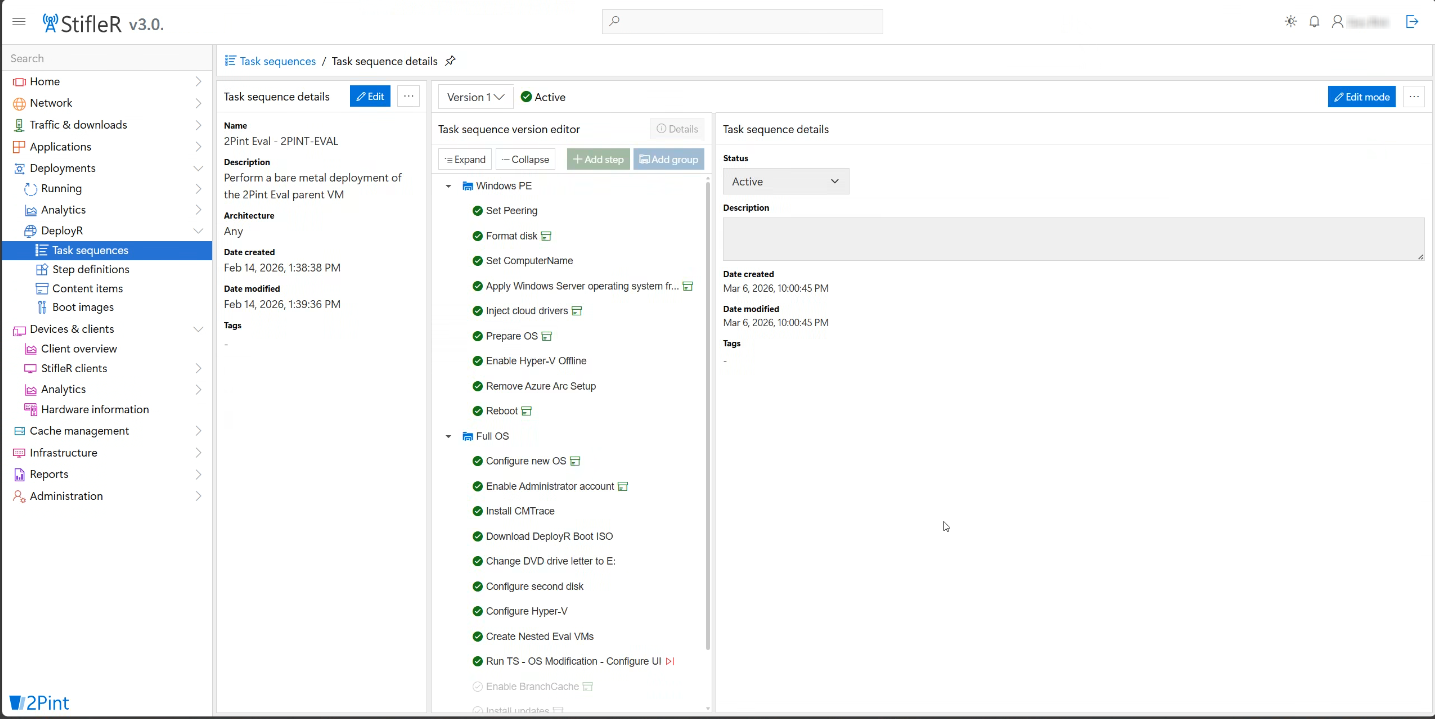
Task: Click the blue Edit button
Action: (x=370, y=97)
